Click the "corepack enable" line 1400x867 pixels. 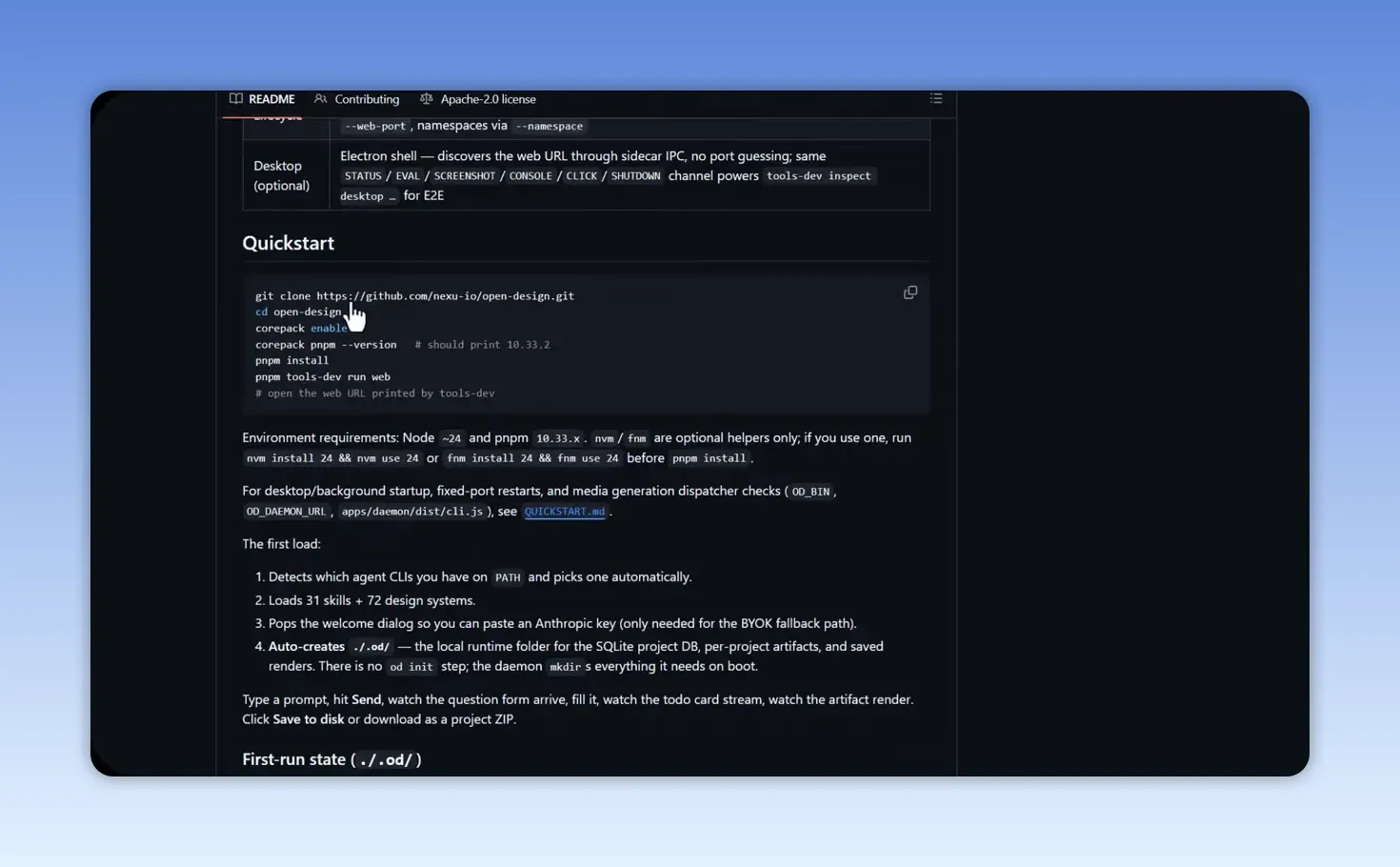301,329
